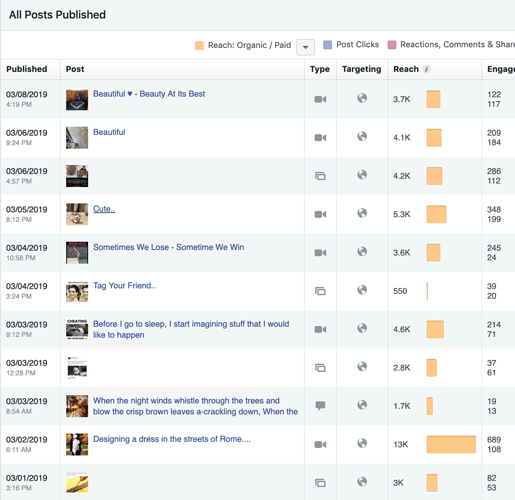
Task: Click globe targeting icon for Rome dress post
Action: click(x=362, y=443)
